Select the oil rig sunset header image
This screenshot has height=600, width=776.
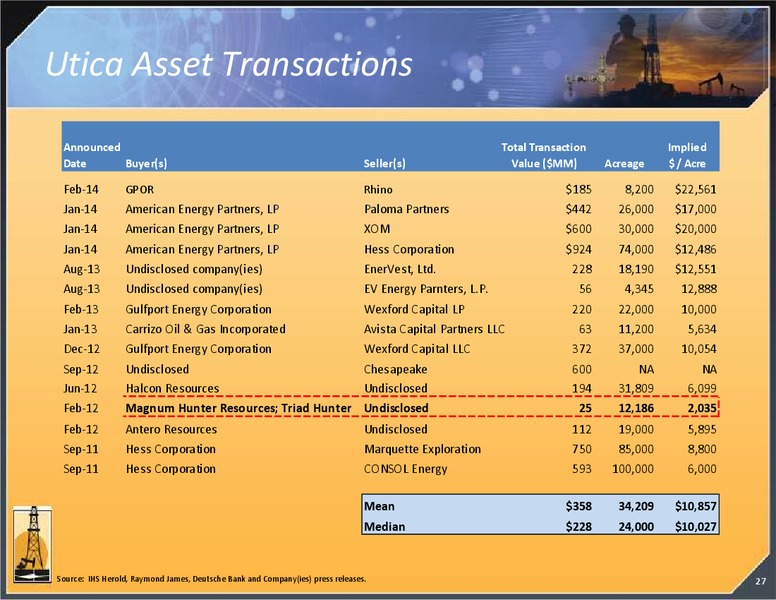[x=658, y=57]
